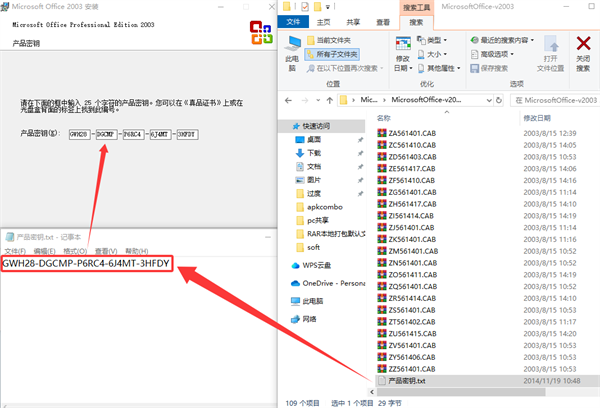Click the refresh button beside address bar
600x408 pixels.
499,100
